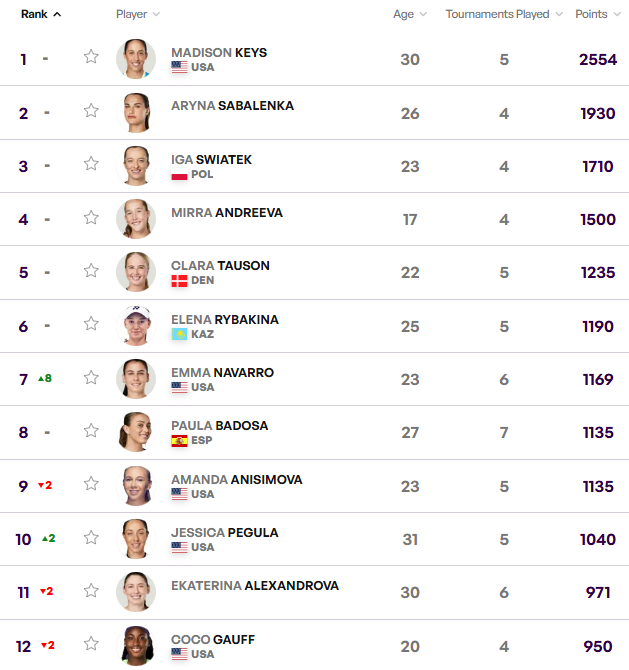Click the star icon for Paula Badosa
The height and width of the screenshot is (670, 629).
[x=91, y=431]
